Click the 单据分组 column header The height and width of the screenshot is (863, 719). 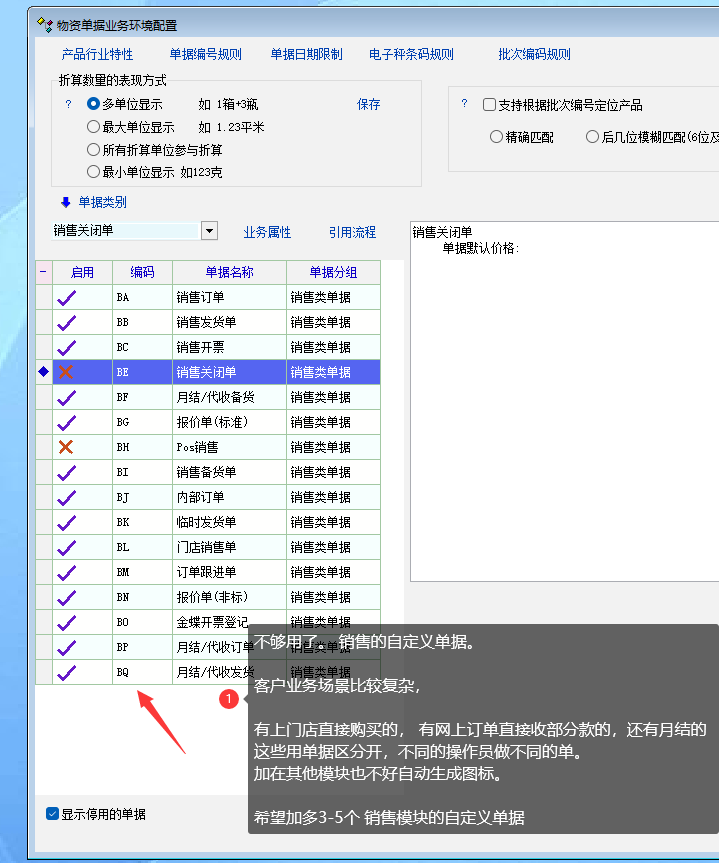pyautogui.click(x=333, y=272)
